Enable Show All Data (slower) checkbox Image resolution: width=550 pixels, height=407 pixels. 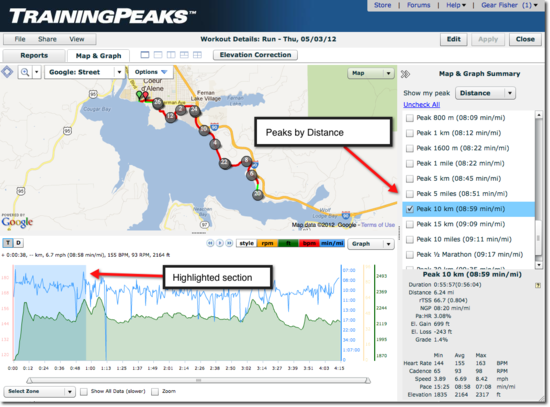84,392
